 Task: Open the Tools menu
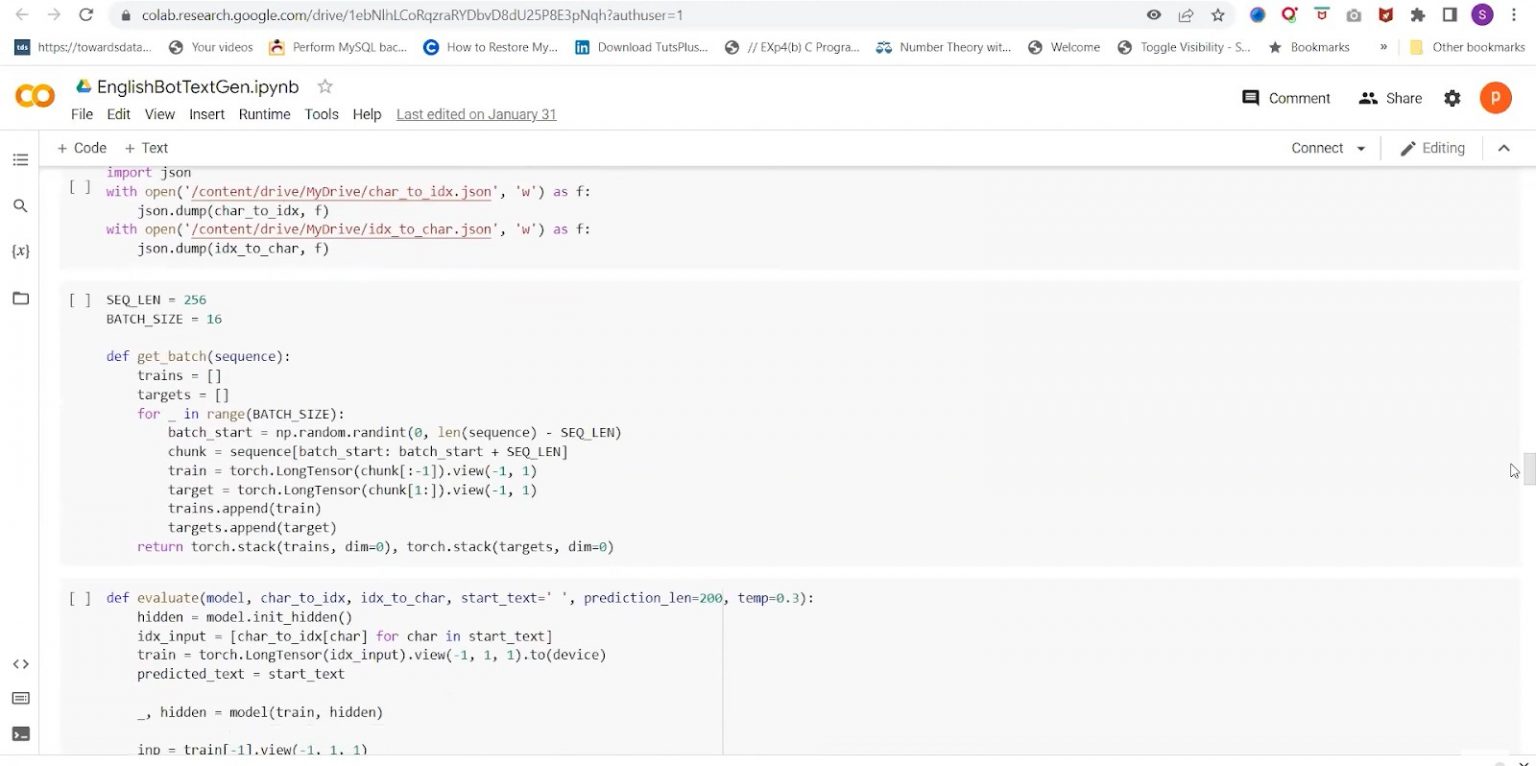click(321, 114)
